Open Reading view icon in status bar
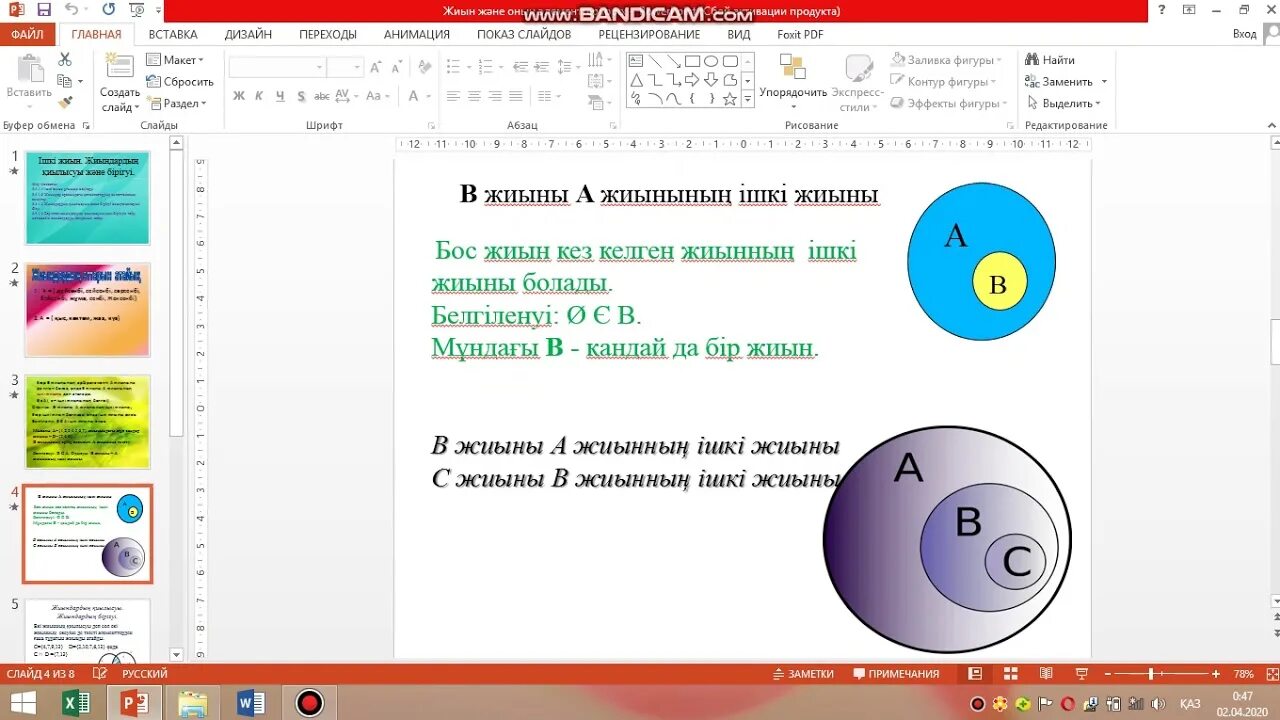 coord(1046,674)
